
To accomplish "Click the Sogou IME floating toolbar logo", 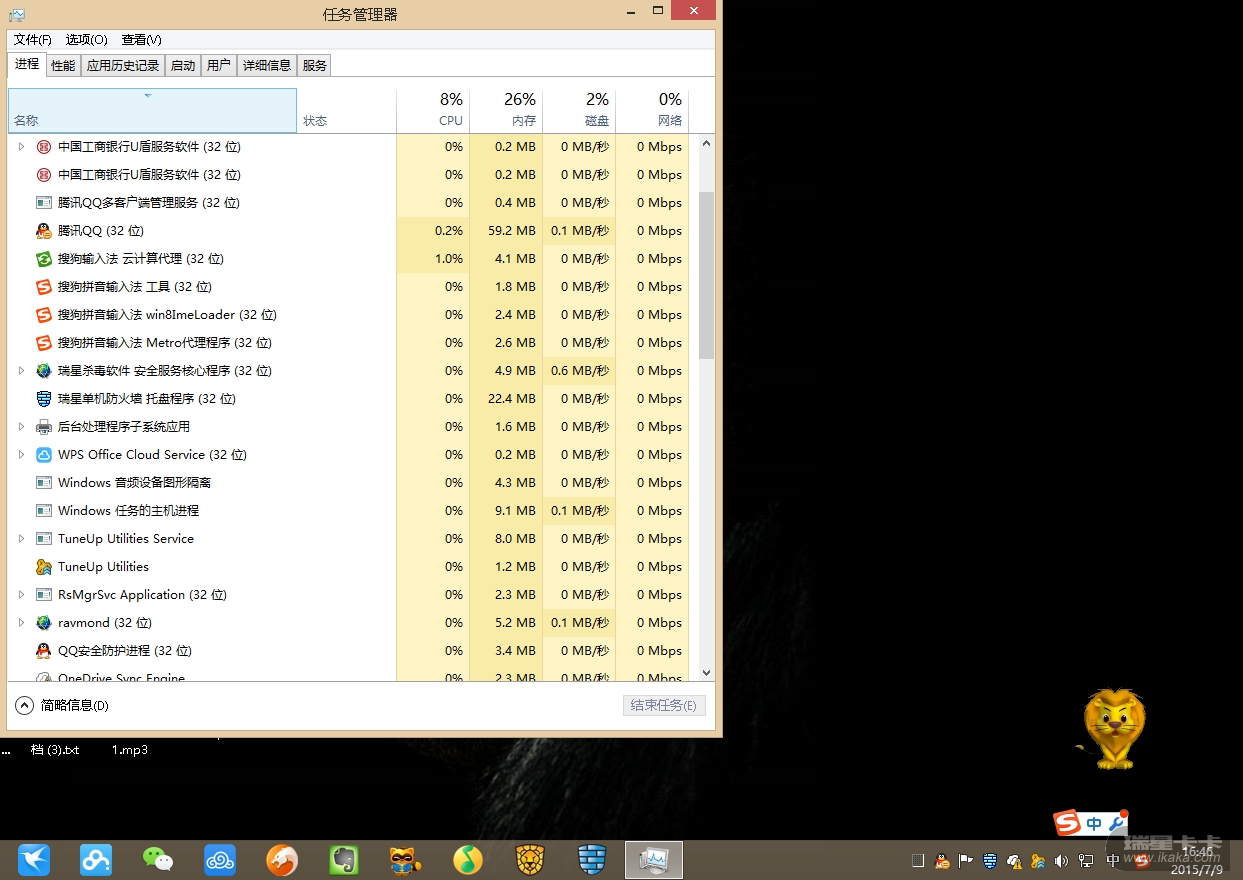I will tap(1068, 823).
